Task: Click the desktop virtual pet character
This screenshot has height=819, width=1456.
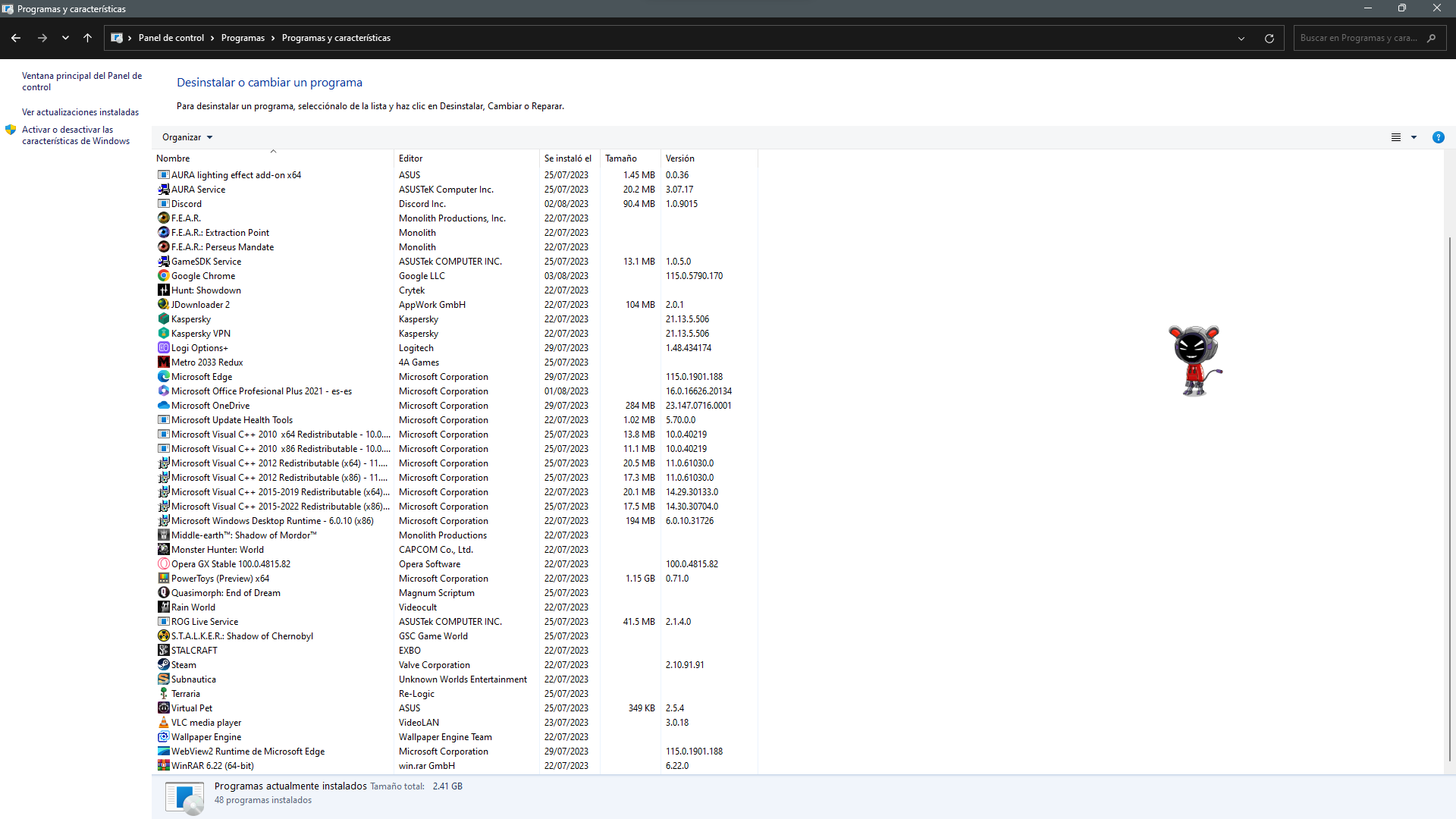Action: coord(1194,360)
